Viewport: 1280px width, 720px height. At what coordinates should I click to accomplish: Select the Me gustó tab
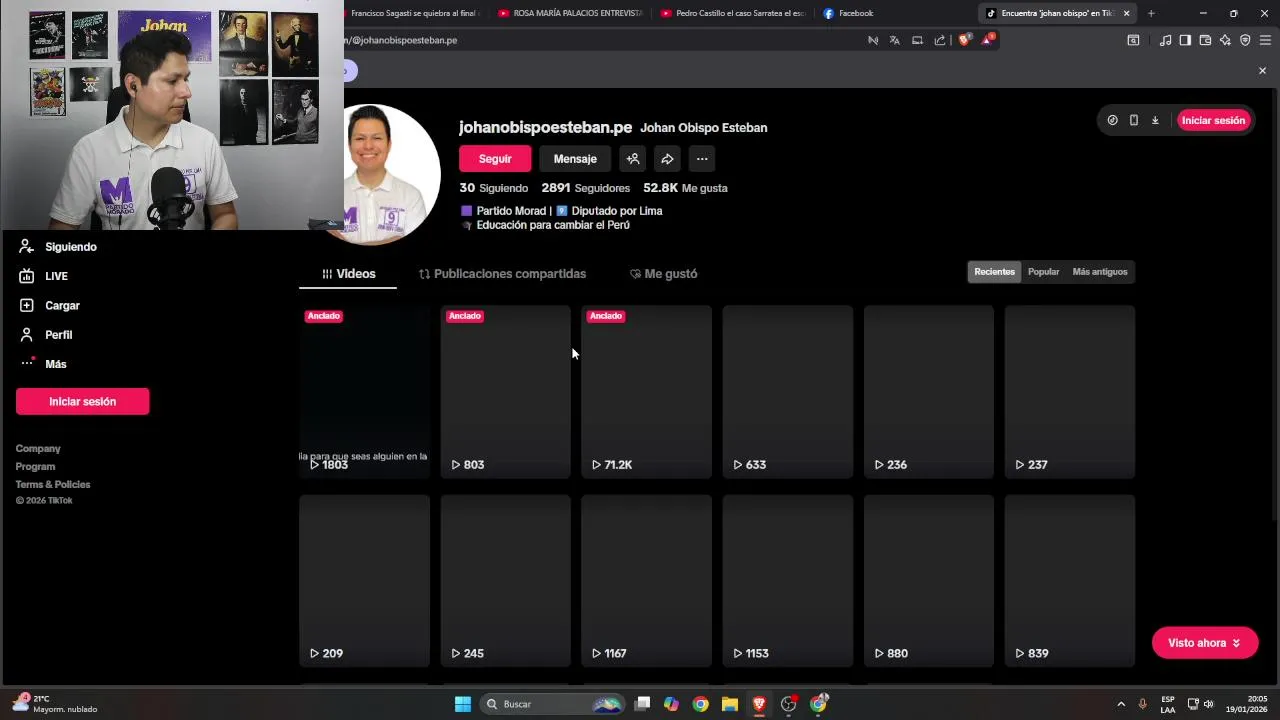pyautogui.click(x=664, y=274)
